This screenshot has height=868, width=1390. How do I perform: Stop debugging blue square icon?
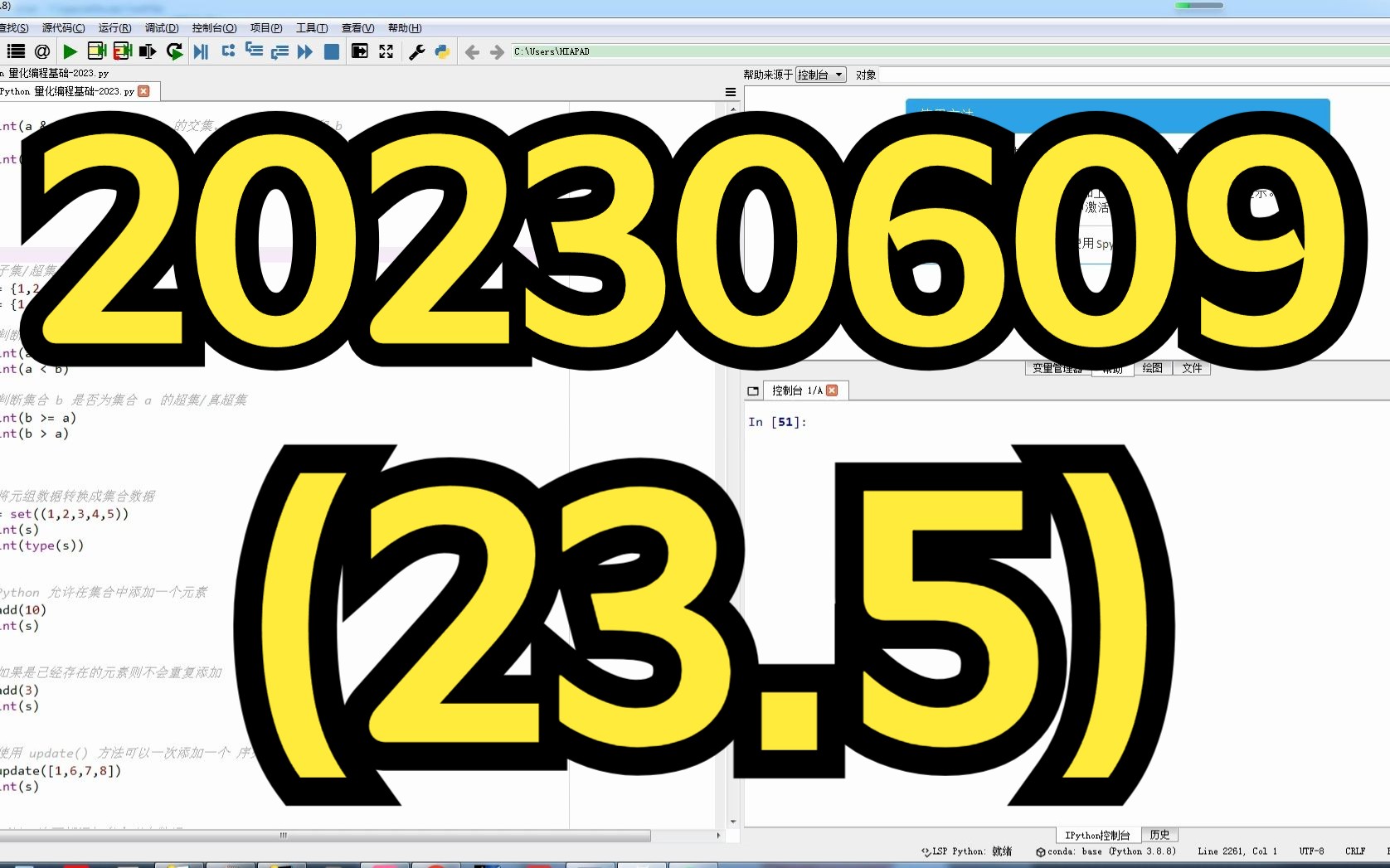331,51
